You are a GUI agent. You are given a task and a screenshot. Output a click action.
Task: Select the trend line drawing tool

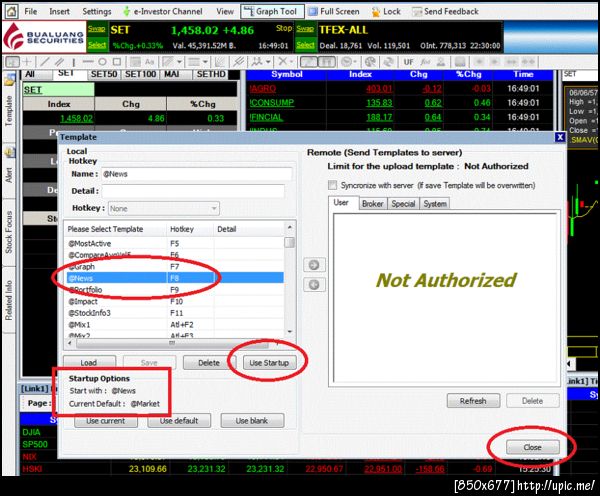[45, 62]
